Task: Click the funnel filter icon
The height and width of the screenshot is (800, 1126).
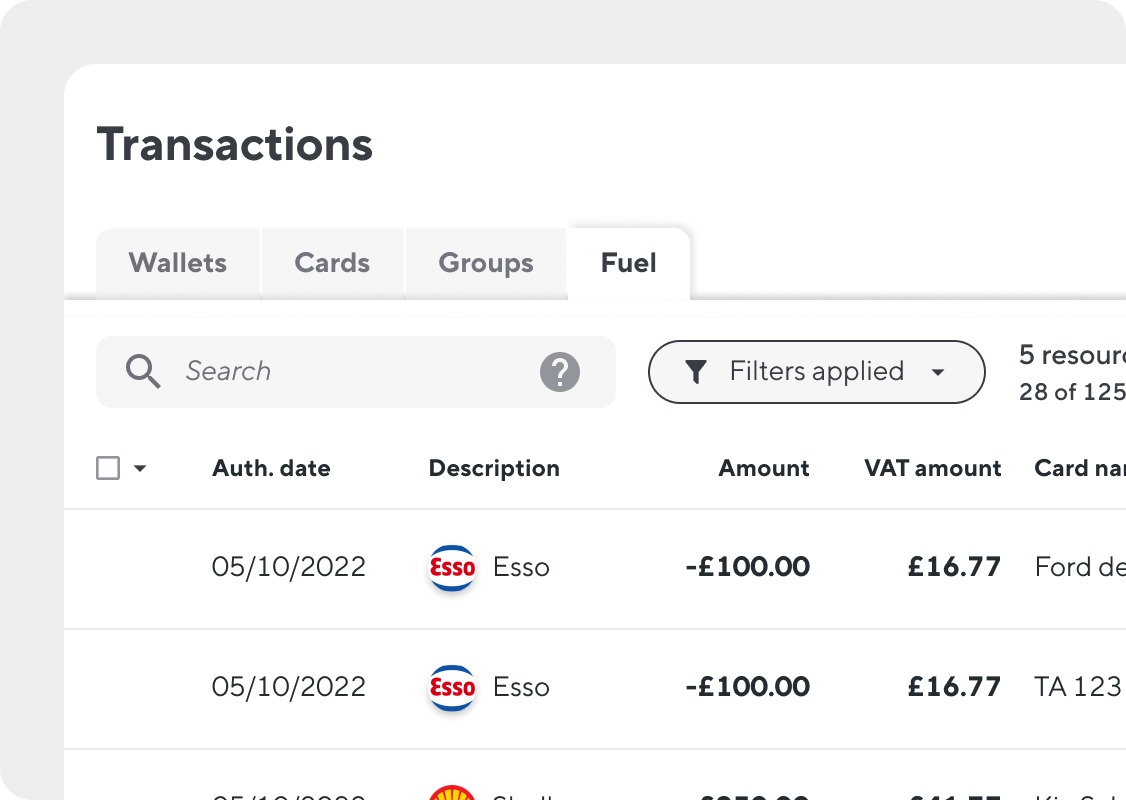Action: (x=696, y=372)
